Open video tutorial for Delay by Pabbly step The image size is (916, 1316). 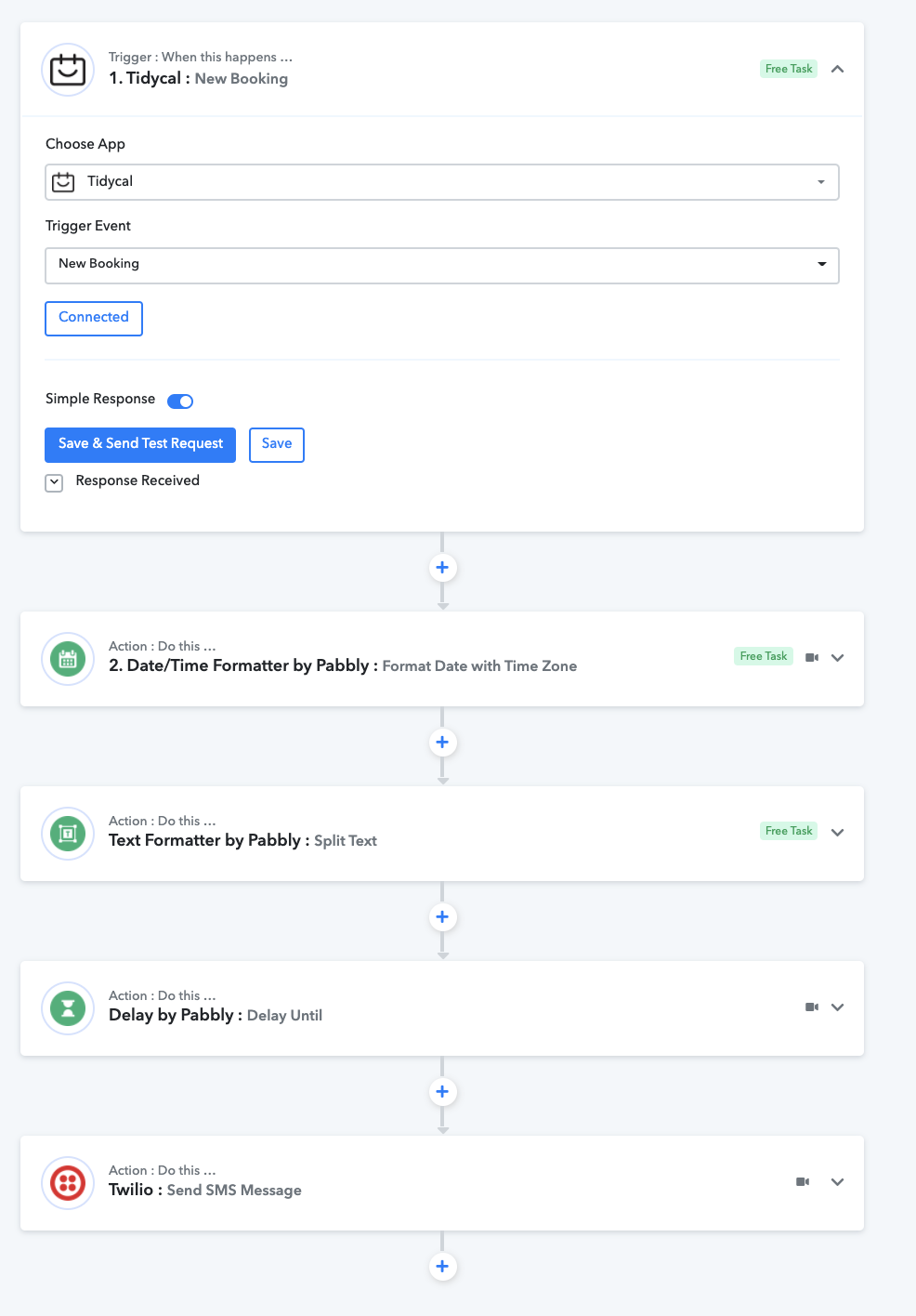[x=812, y=1007]
